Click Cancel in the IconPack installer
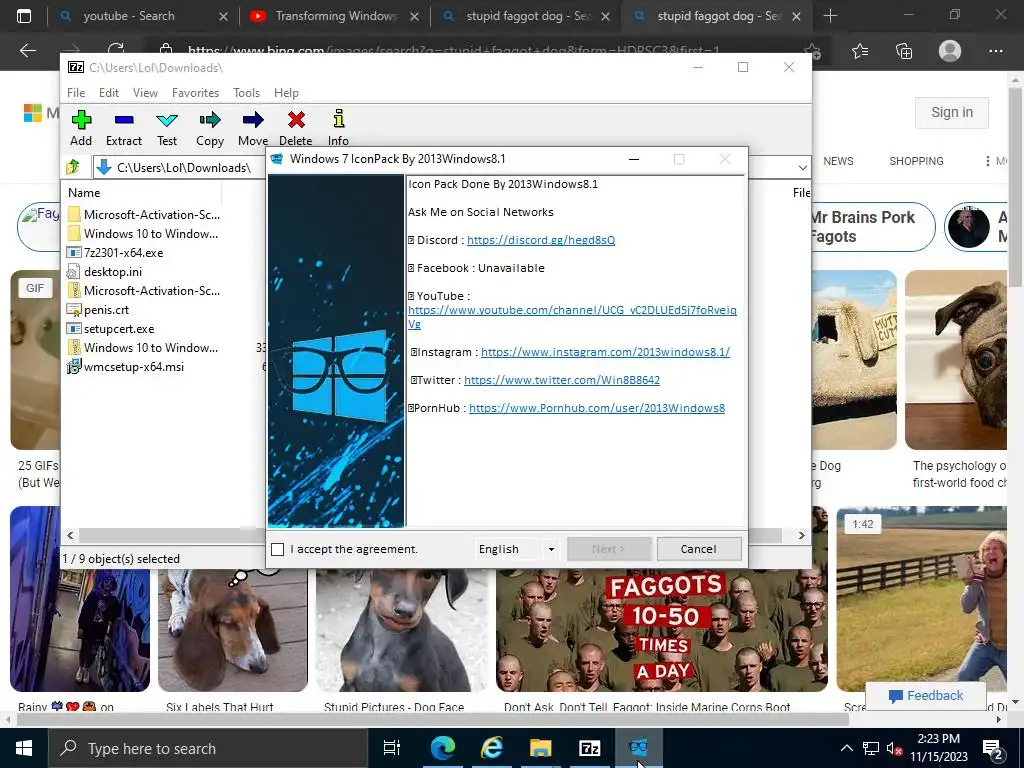 pyautogui.click(x=699, y=549)
